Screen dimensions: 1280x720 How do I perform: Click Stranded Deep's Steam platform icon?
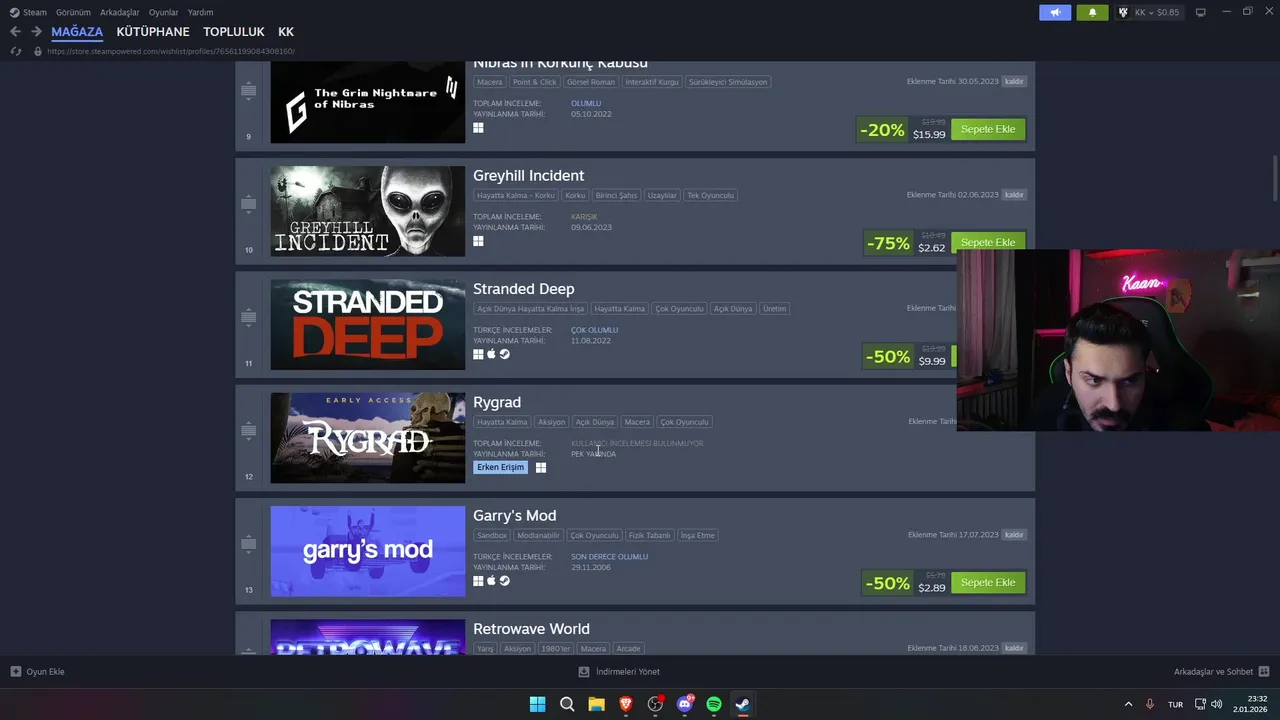[x=504, y=354]
